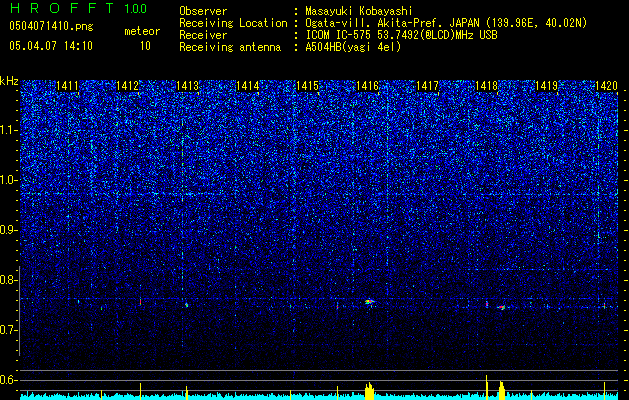Click the Receiving Location label
The image size is (629, 400).
[233, 23]
